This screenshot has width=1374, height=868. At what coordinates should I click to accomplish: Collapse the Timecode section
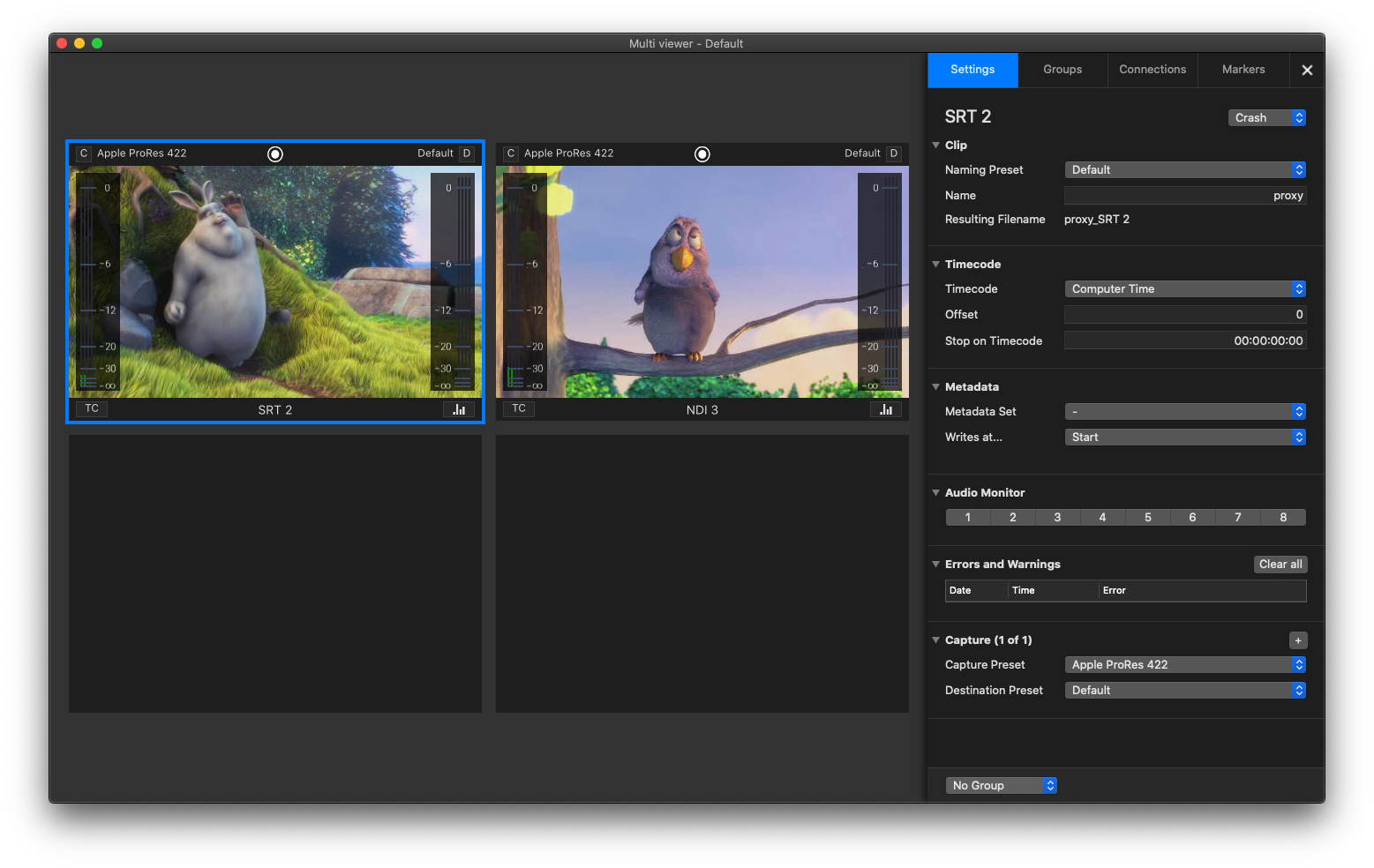936,265
